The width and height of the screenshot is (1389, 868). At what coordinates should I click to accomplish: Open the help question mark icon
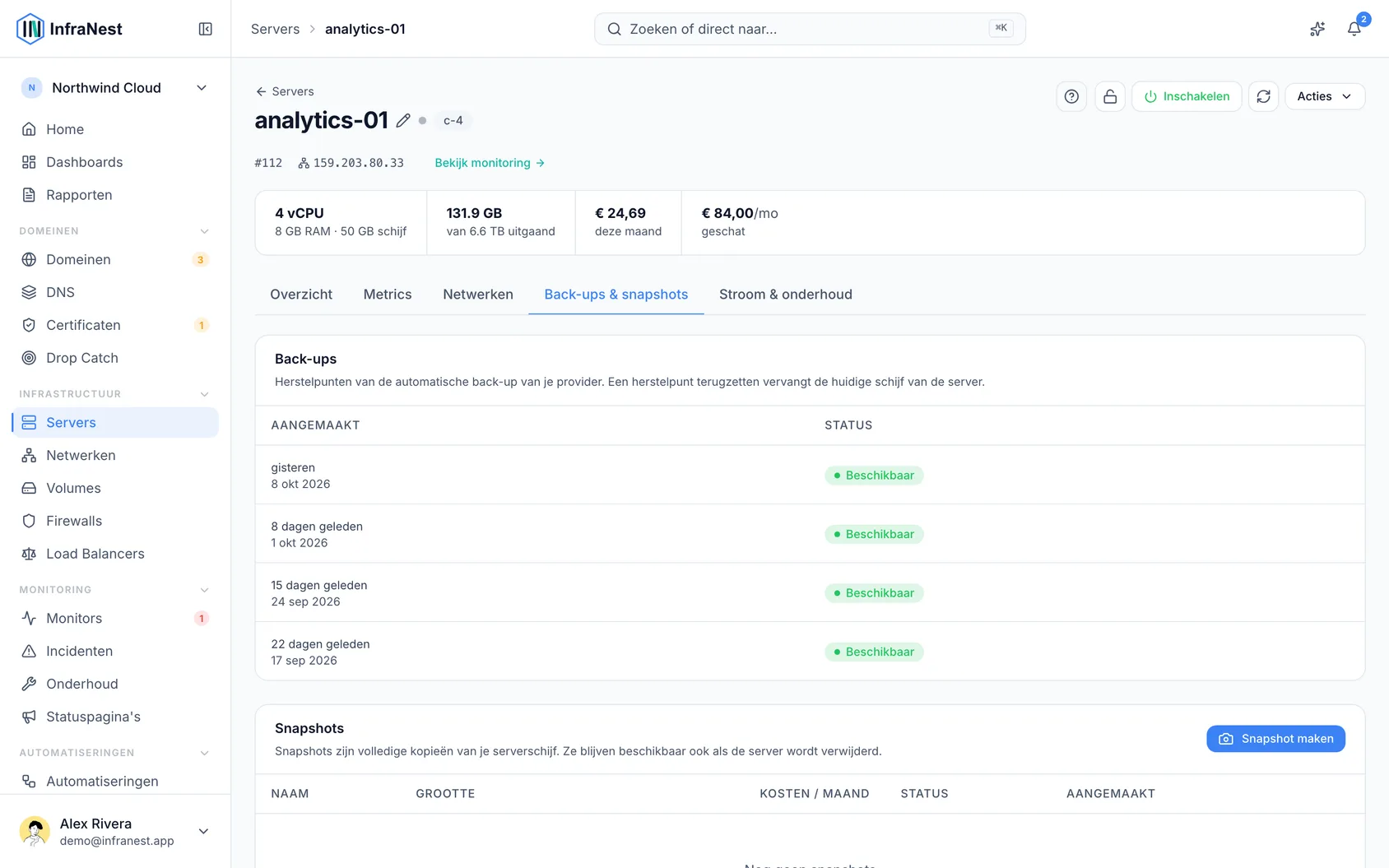coord(1071,96)
